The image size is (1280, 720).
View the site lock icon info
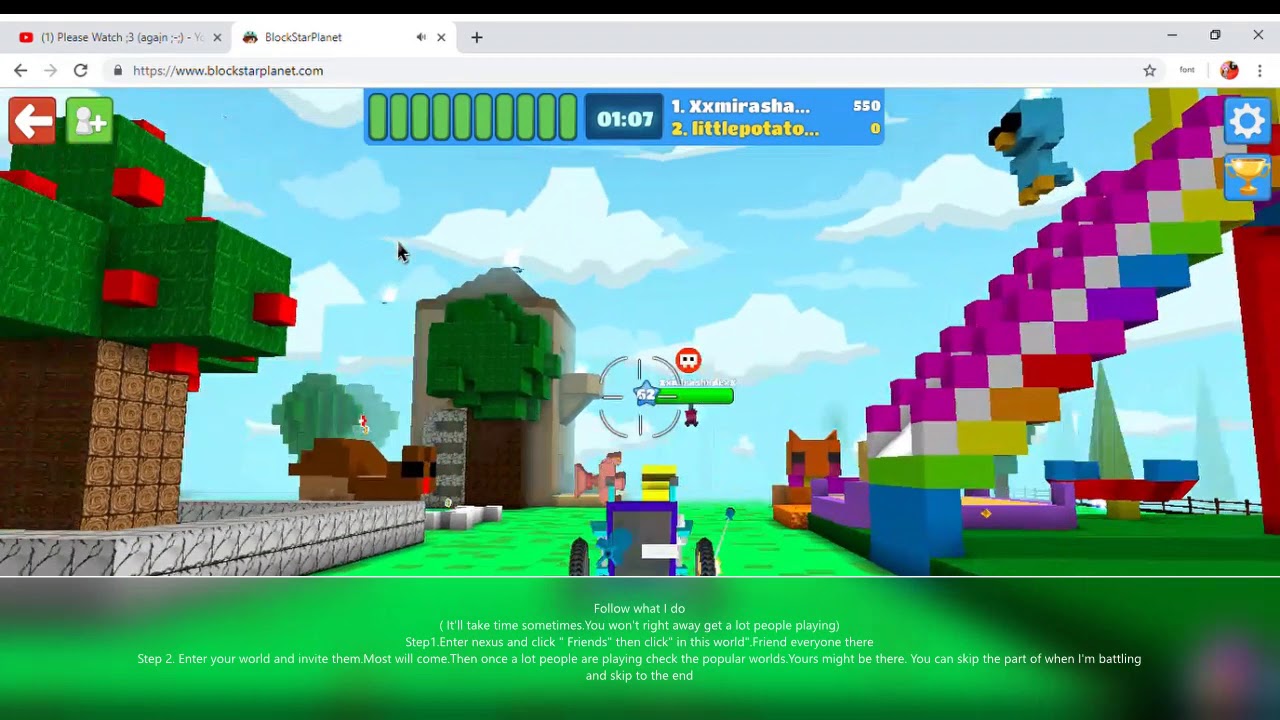118,70
